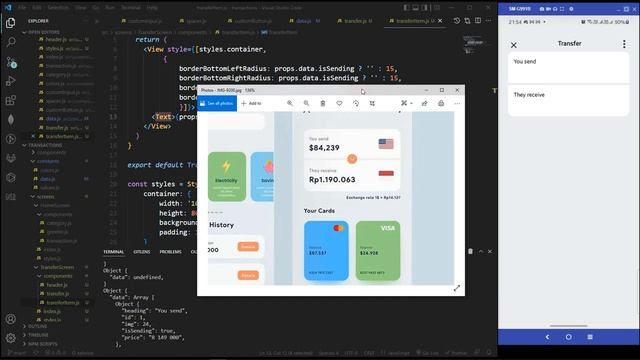Open the Source Control view
This screenshot has height=360, width=640.
point(11,62)
